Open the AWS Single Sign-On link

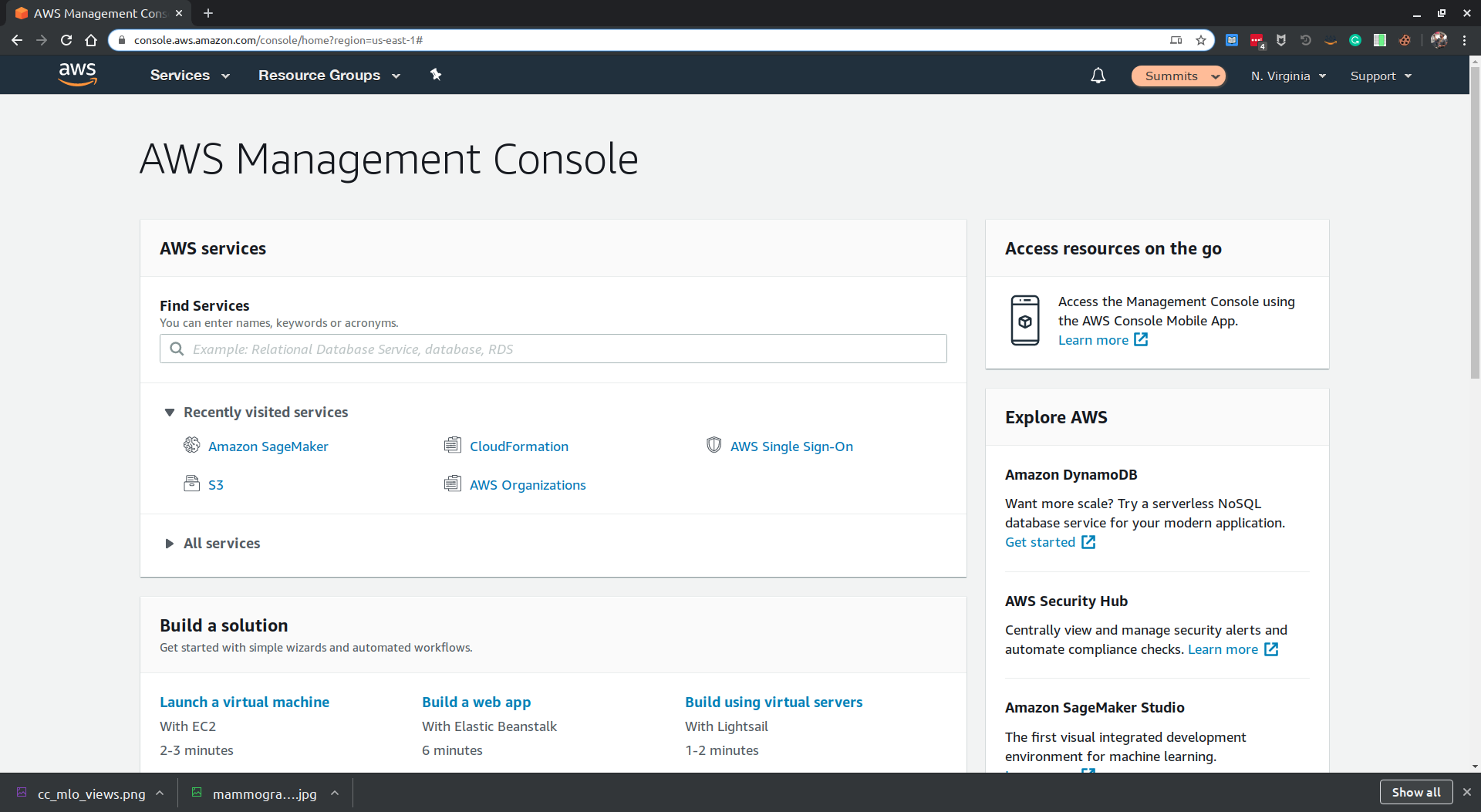(791, 446)
